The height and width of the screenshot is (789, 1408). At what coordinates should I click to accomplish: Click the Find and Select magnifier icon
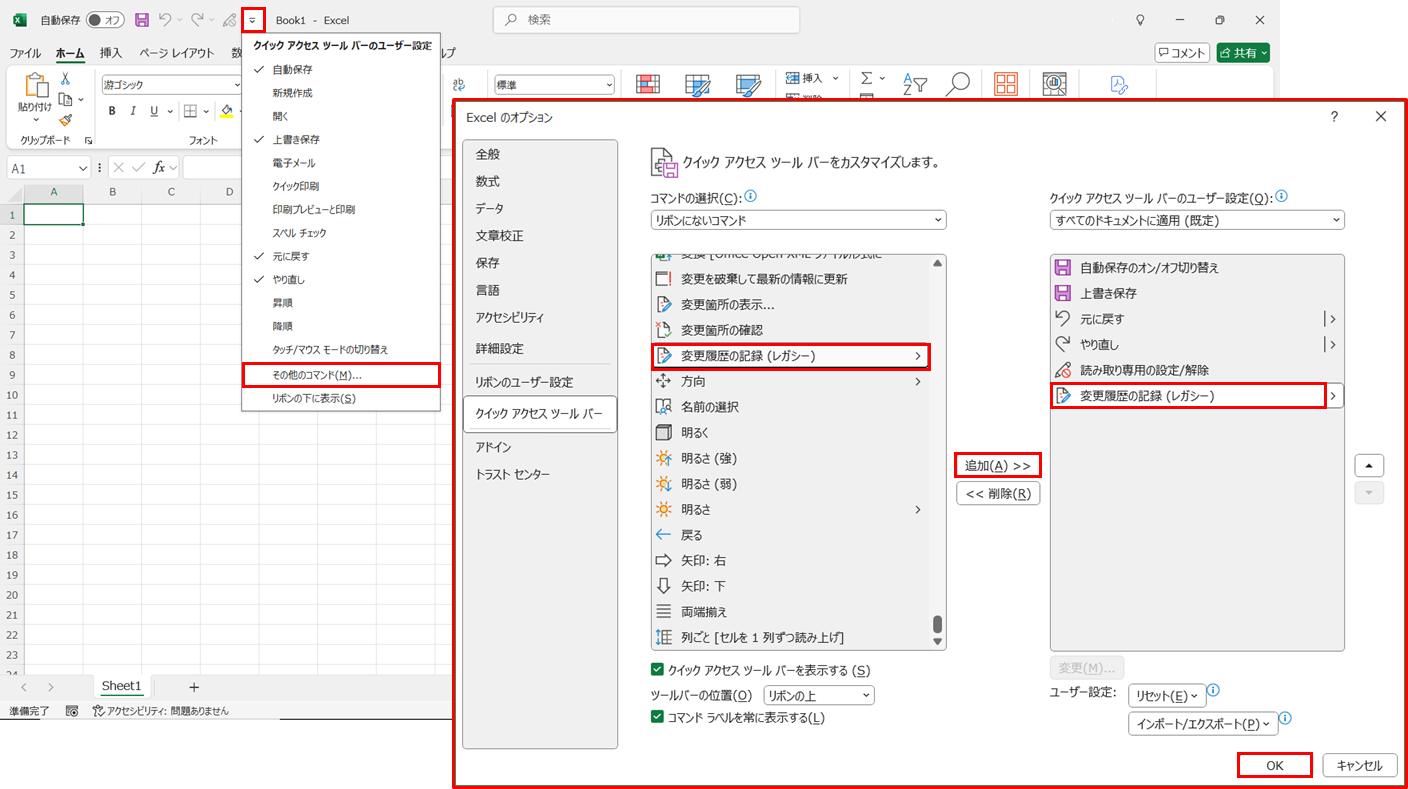957,84
